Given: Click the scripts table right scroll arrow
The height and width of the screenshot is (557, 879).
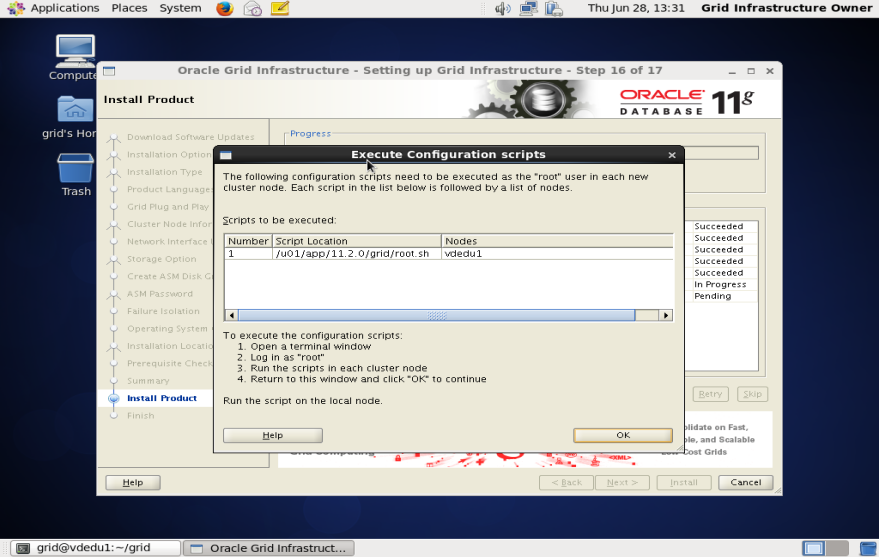Looking at the screenshot, I should 665,315.
